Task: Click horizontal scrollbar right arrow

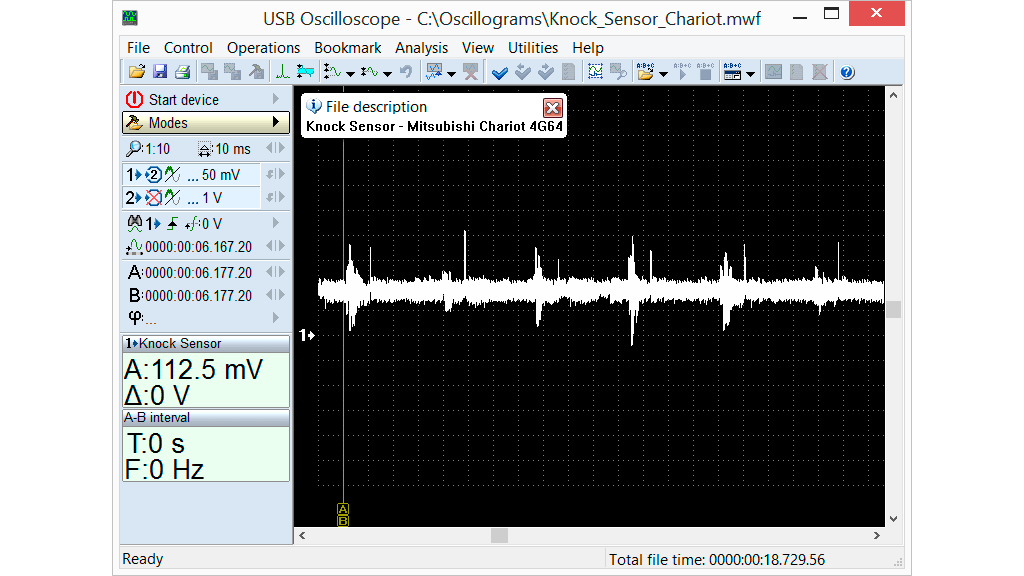Action: coord(876,536)
